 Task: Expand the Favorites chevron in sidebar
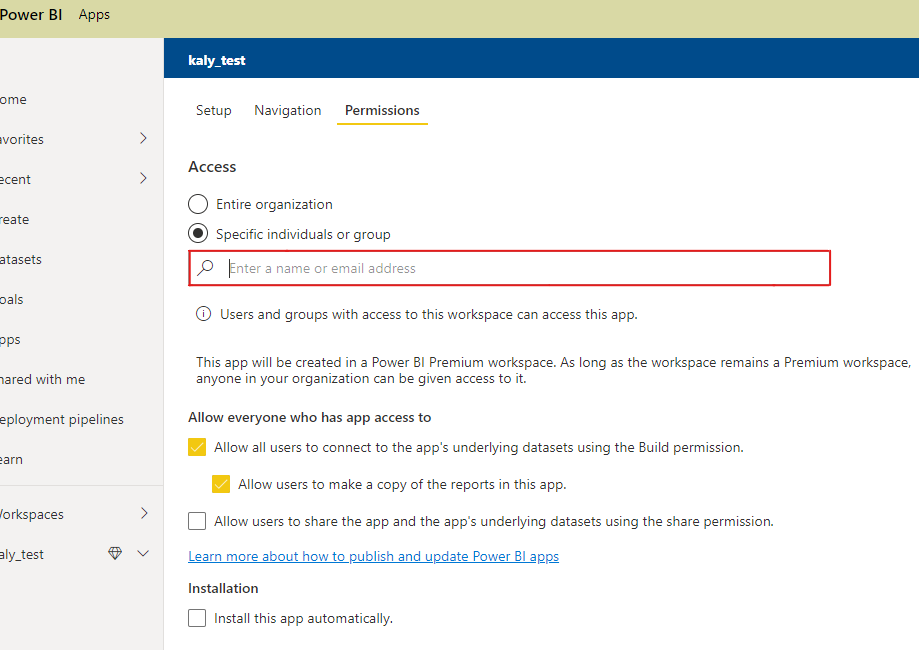click(144, 138)
